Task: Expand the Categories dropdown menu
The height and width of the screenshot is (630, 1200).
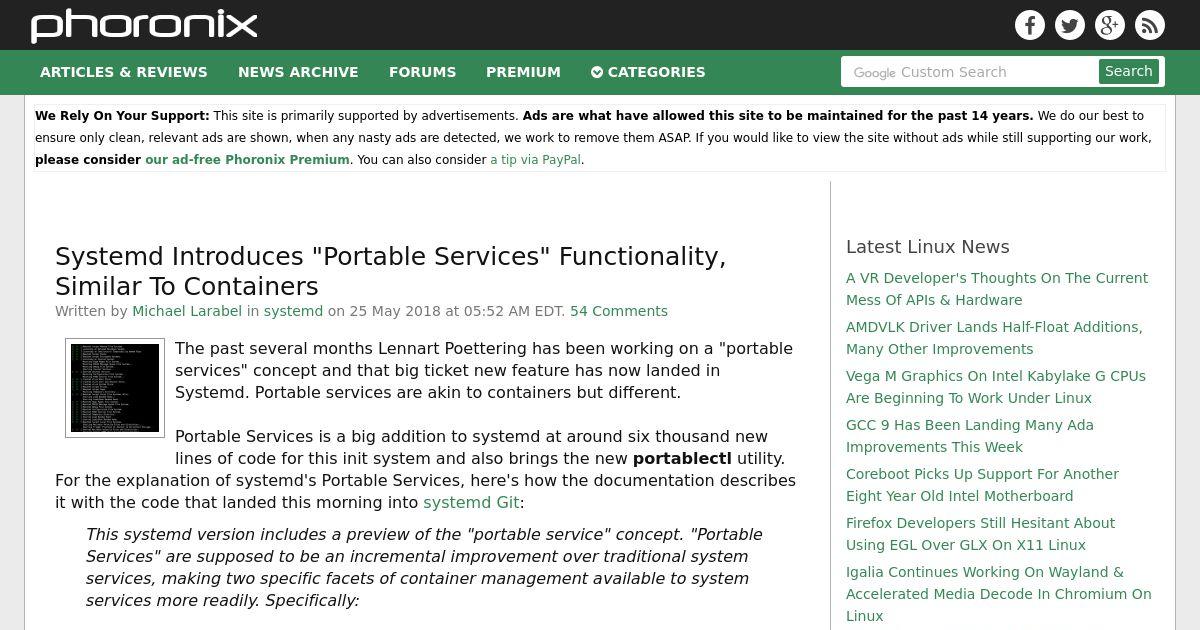Action: coord(648,72)
